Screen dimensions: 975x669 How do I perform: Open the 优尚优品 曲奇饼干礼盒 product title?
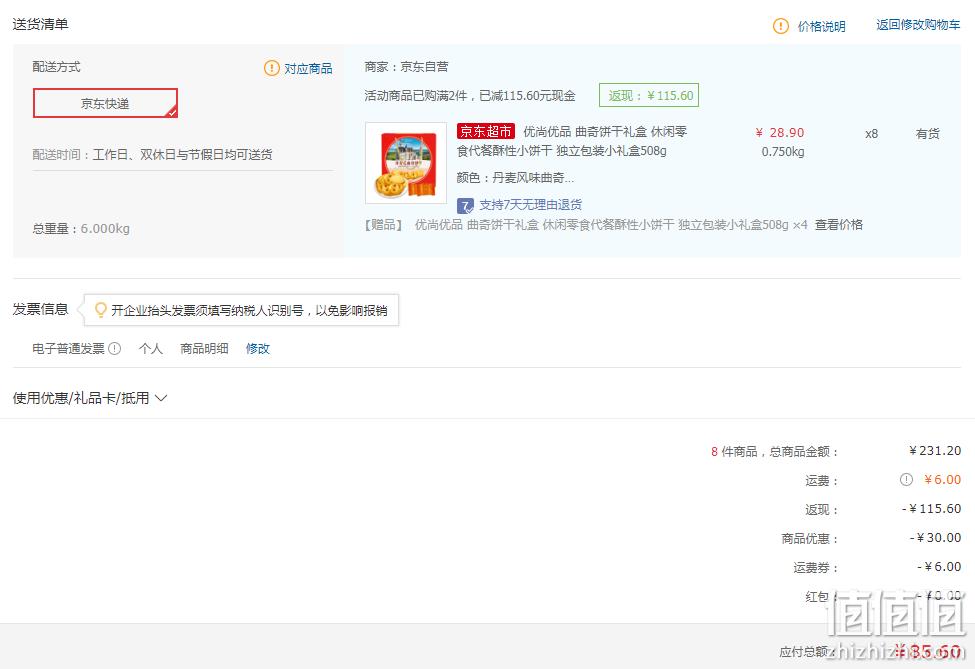coord(571,141)
